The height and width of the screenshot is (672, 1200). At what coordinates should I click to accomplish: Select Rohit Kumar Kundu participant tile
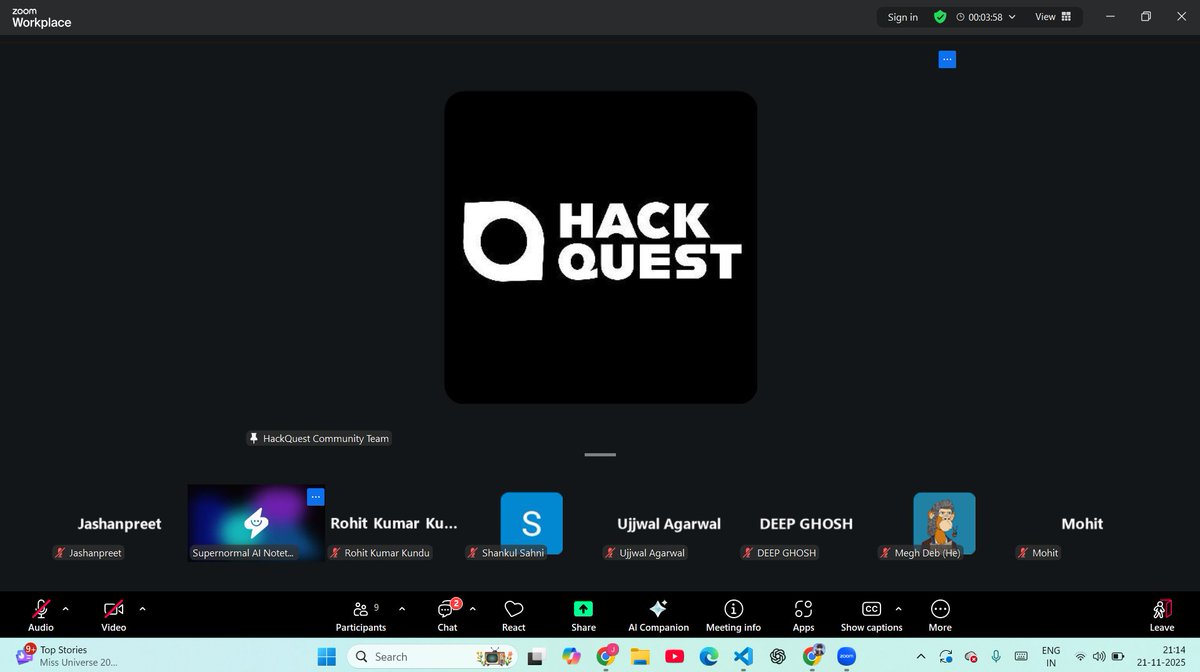(393, 523)
